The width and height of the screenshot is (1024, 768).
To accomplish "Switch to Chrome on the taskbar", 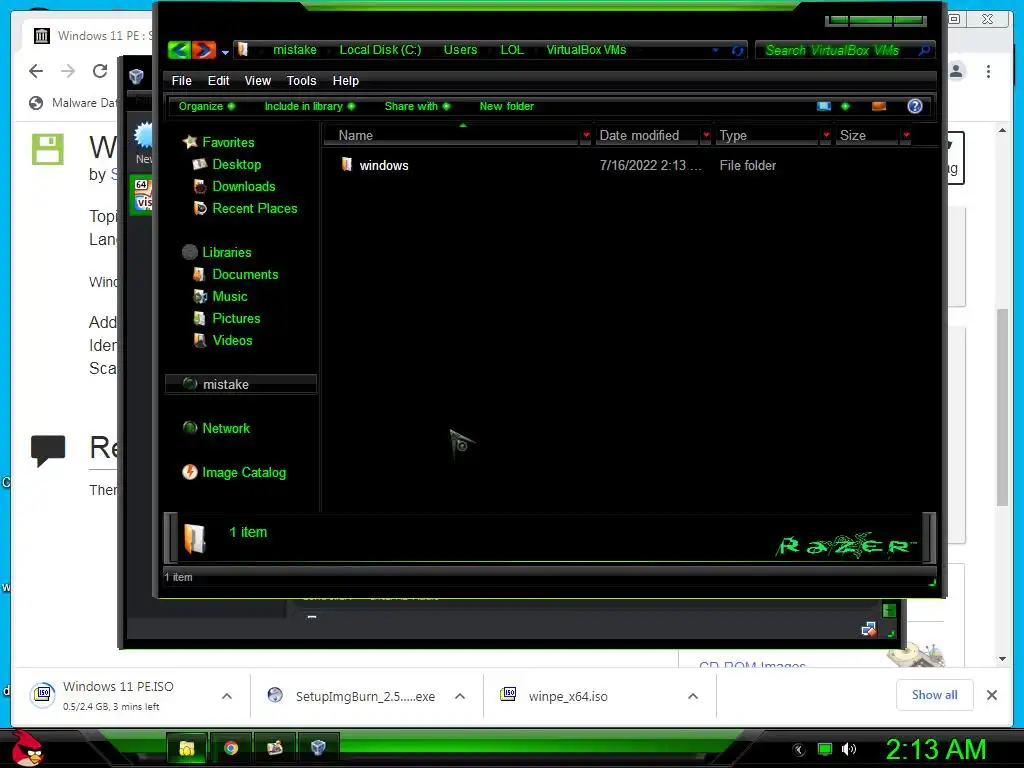I will (231, 748).
